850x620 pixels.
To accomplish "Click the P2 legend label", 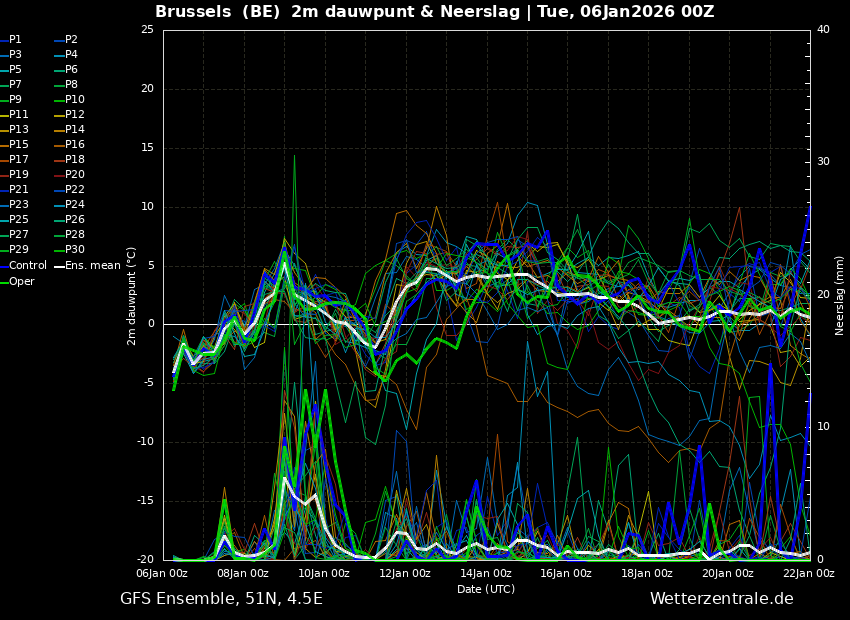I will 72,40.
